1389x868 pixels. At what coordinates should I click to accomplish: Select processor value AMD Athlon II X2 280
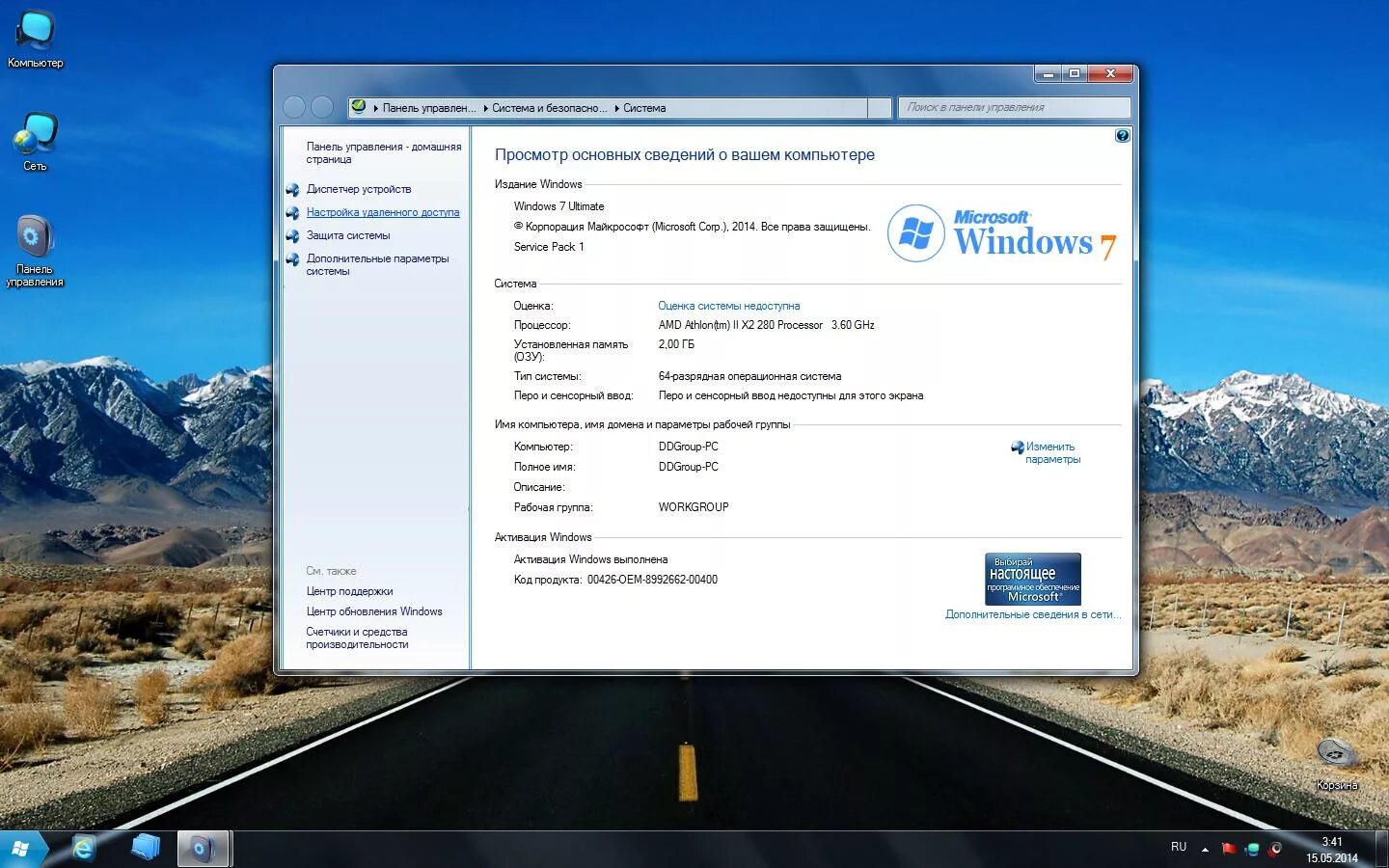click(767, 325)
